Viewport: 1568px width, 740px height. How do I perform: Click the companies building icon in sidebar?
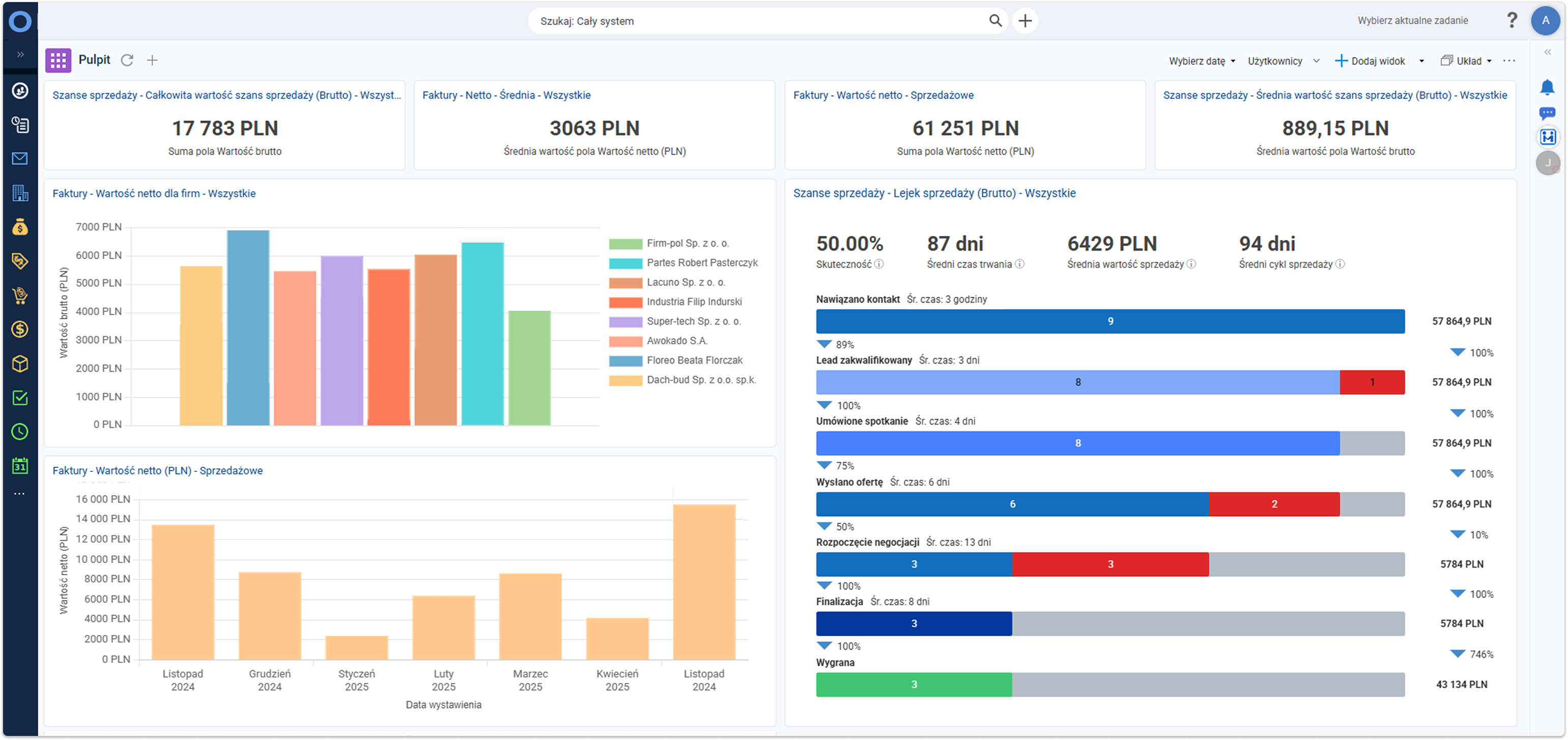tap(19, 193)
